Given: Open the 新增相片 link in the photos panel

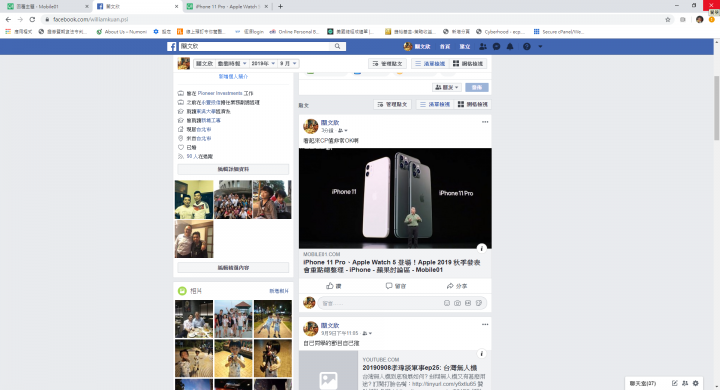Looking at the screenshot, I should 279,291.
